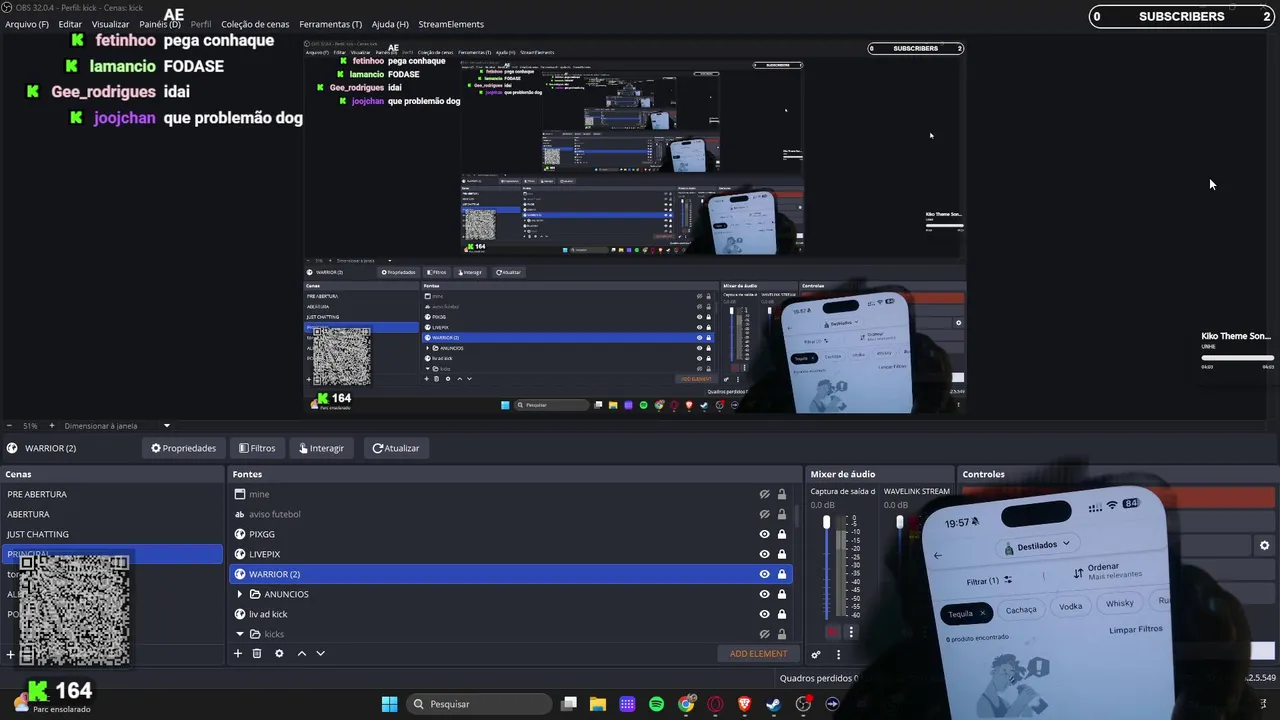Remove selected source with trash icon
The width and height of the screenshot is (1280, 720).
coord(257,654)
